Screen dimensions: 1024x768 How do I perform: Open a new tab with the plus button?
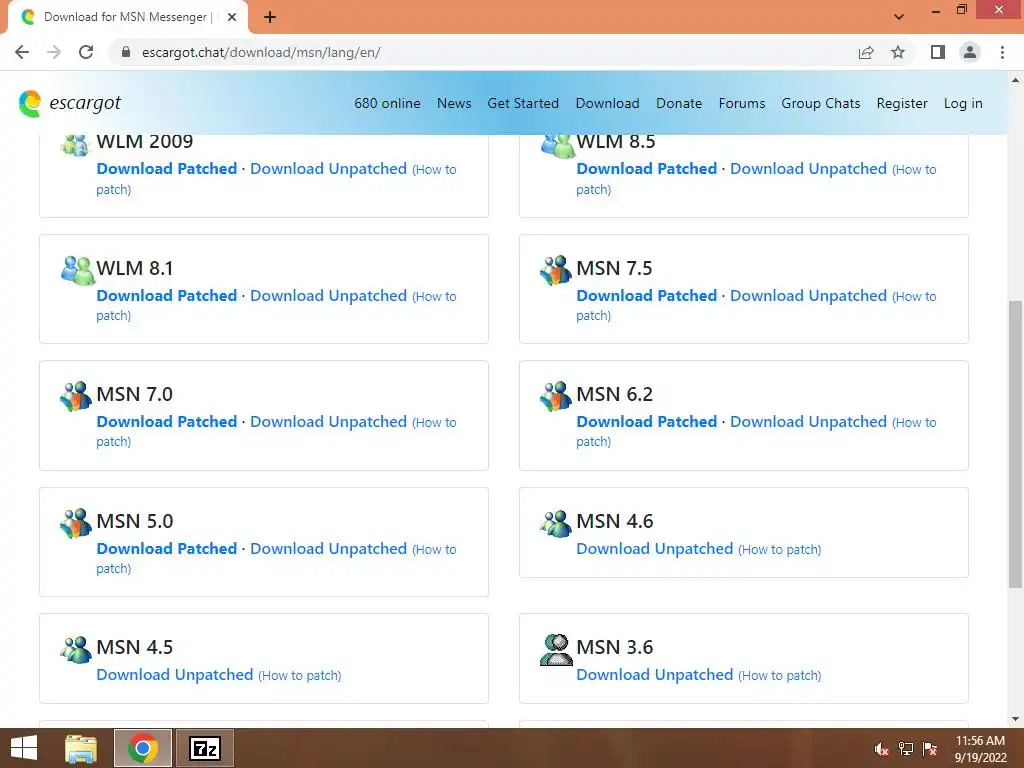point(270,17)
